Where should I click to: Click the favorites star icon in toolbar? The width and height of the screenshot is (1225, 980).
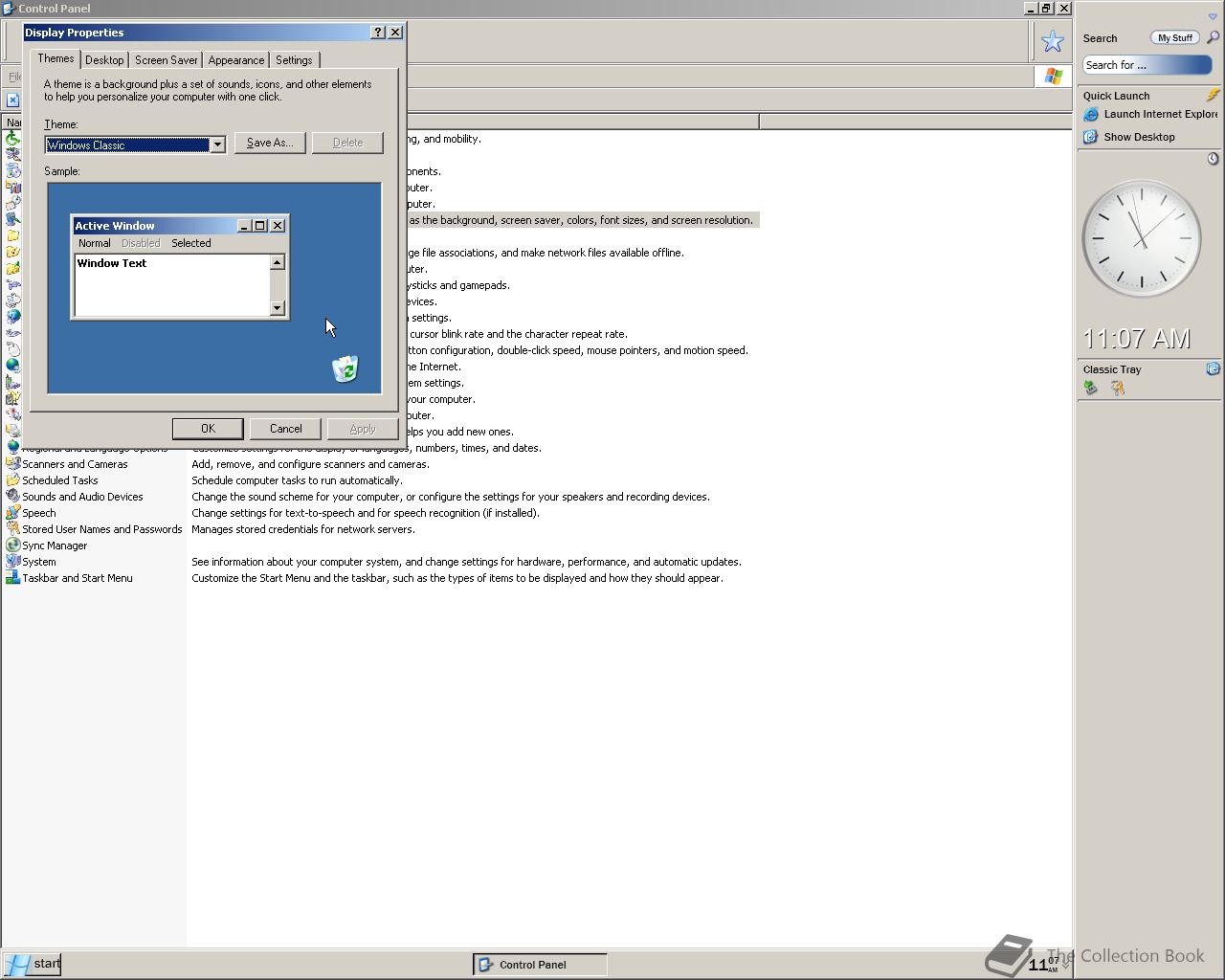(x=1053, y=41)
